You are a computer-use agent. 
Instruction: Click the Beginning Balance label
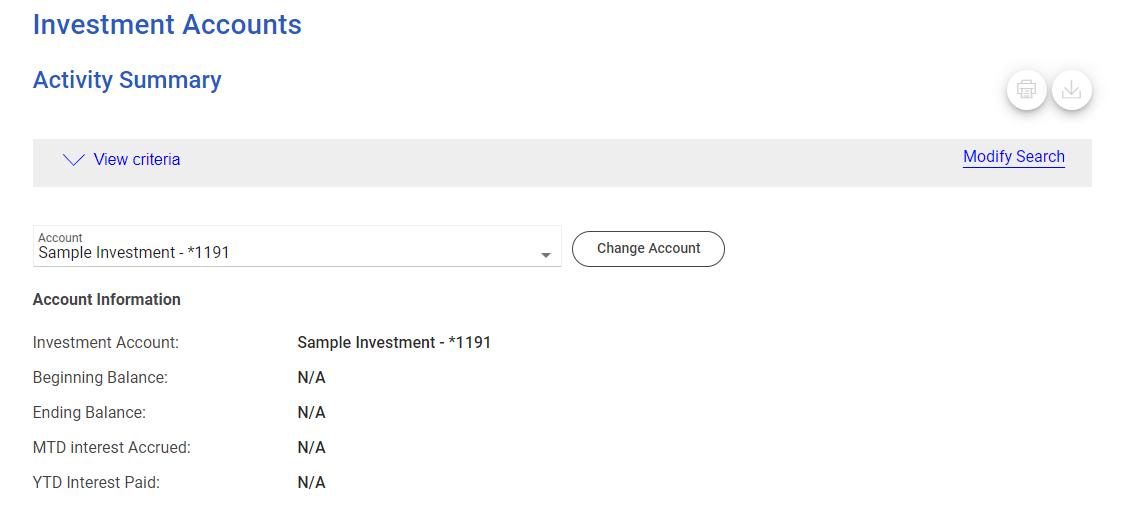coord(100,378)
